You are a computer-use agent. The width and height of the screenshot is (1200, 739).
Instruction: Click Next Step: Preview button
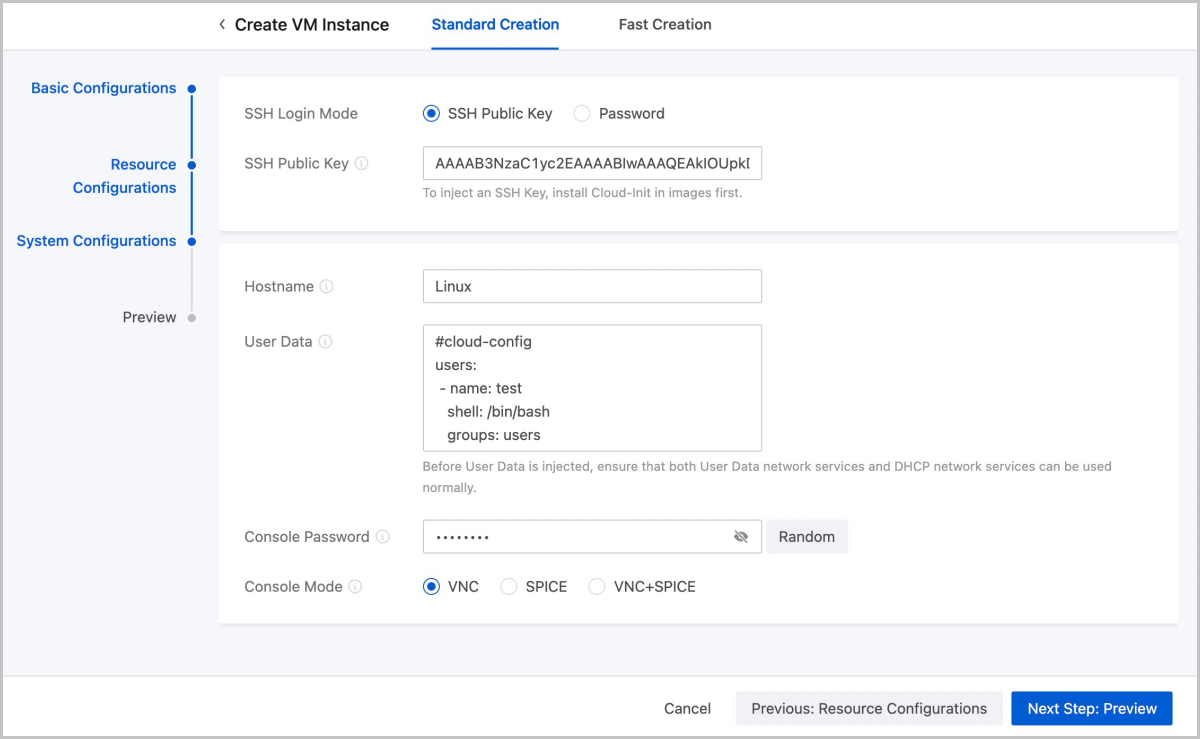[x=1092, y=708]
